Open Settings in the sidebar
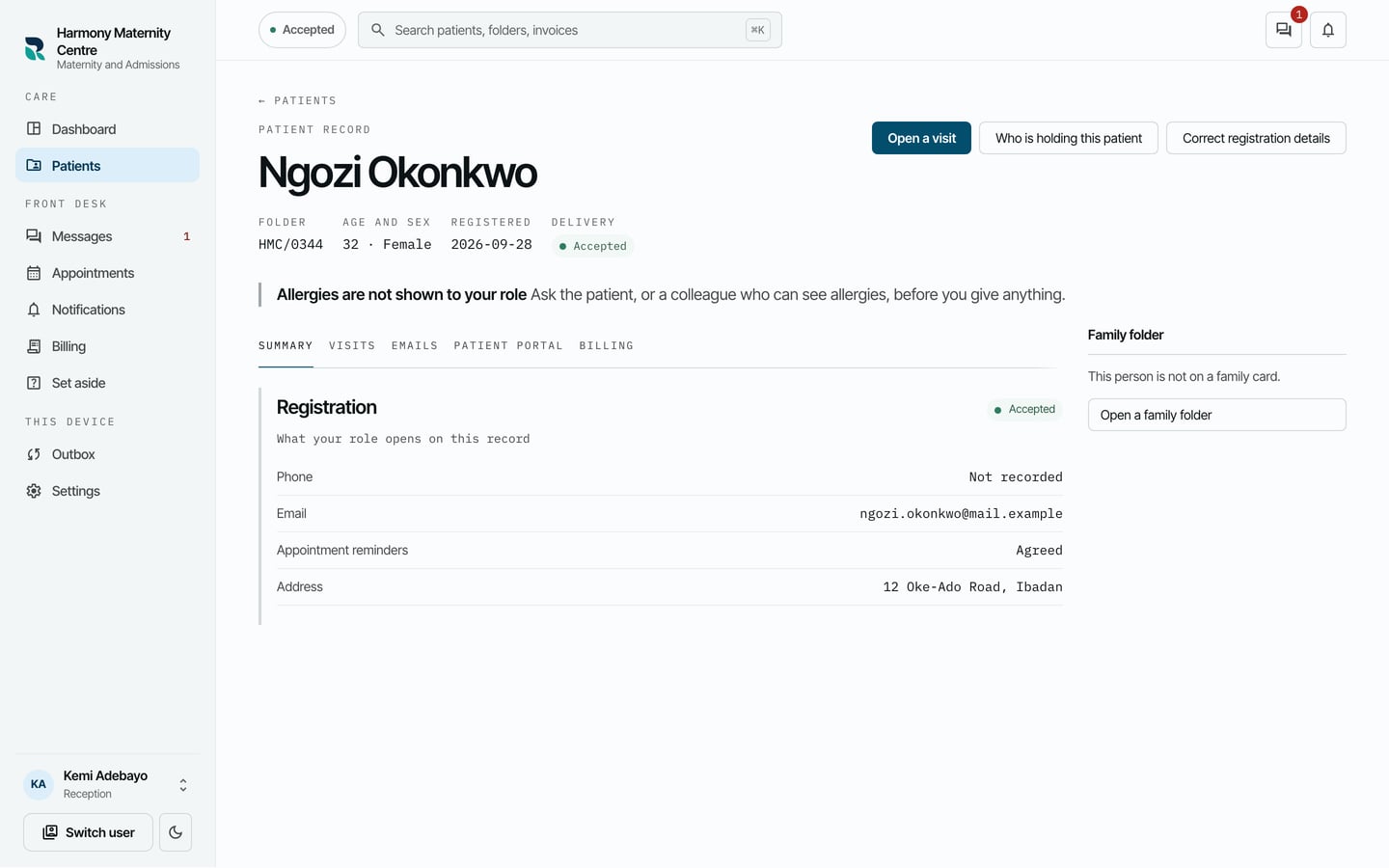The width and height of the screenshot is (1389, 868). tap(107, 491)
